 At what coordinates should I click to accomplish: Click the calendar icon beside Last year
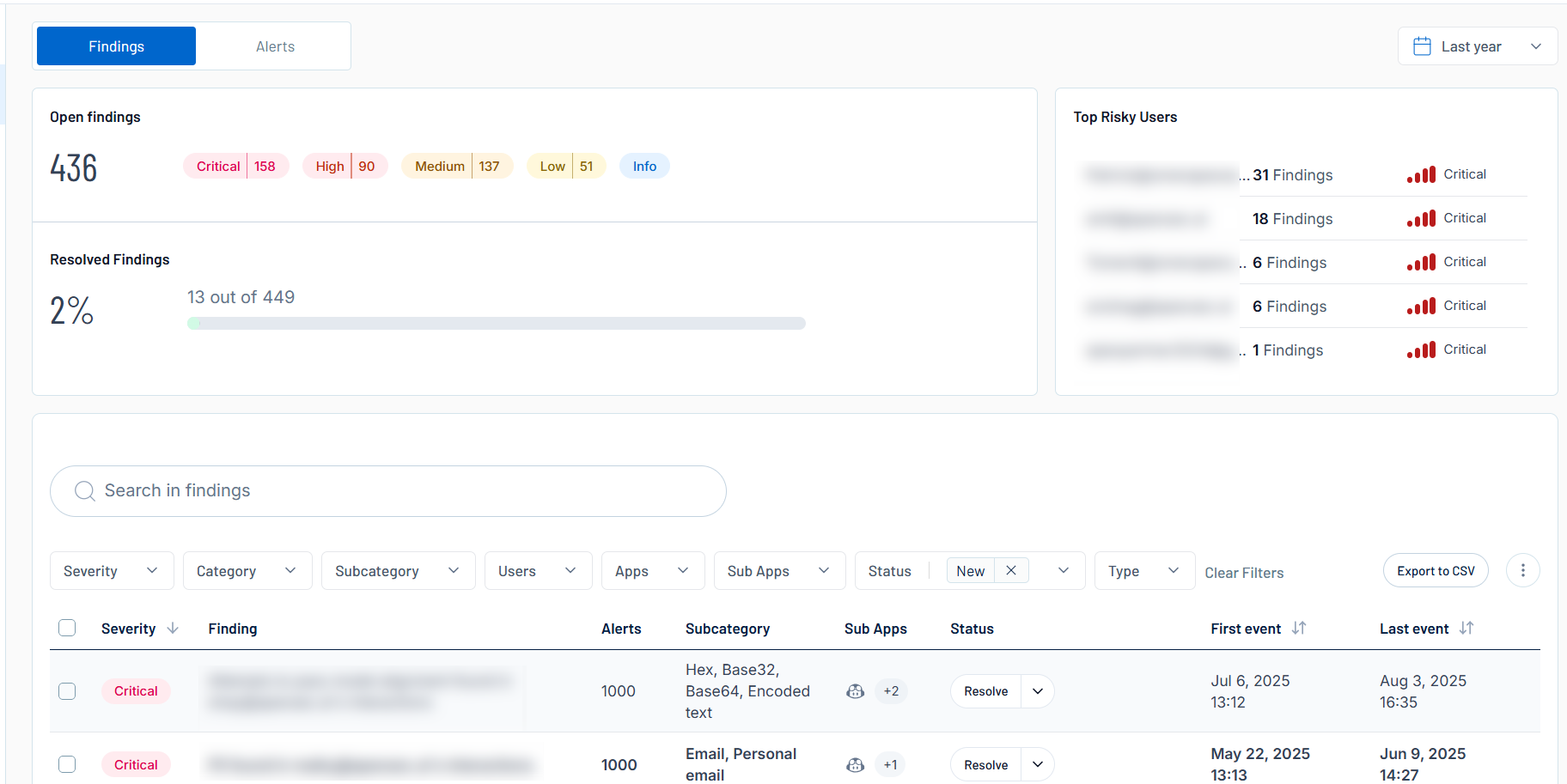1422,46
